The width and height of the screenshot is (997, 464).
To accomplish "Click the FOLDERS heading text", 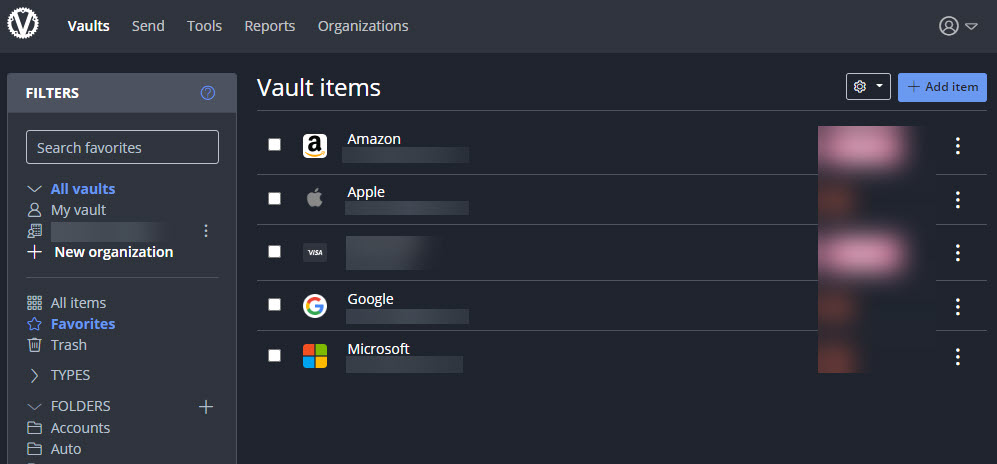I will 81,406.
